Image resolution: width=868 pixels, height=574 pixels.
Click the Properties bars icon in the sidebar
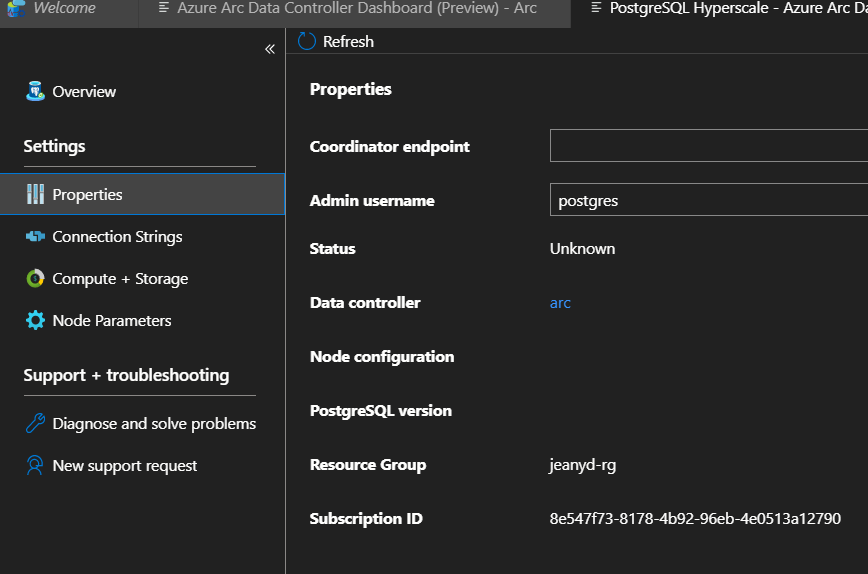(x=35, y=194)
